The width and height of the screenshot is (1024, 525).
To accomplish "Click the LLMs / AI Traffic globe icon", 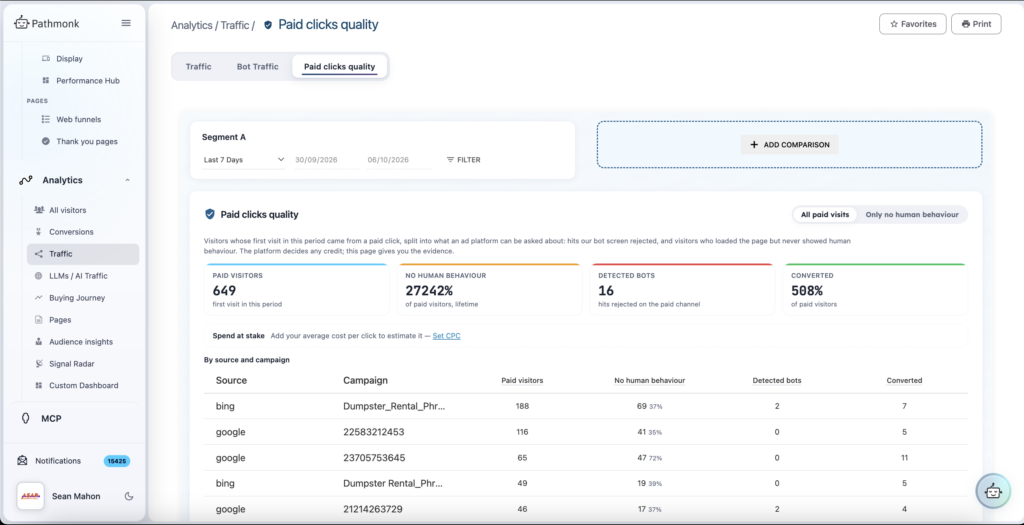I will pyautogui.click(x=39, y=276).
